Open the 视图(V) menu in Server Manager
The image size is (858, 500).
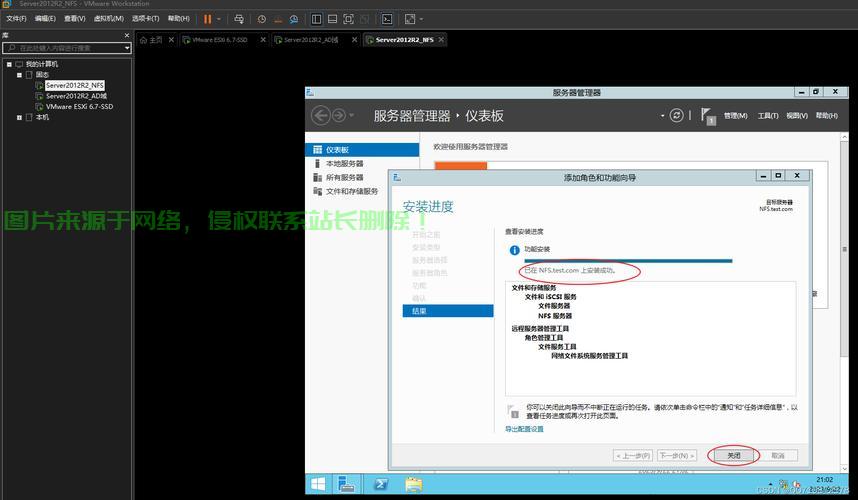click(x=797, y=115)
